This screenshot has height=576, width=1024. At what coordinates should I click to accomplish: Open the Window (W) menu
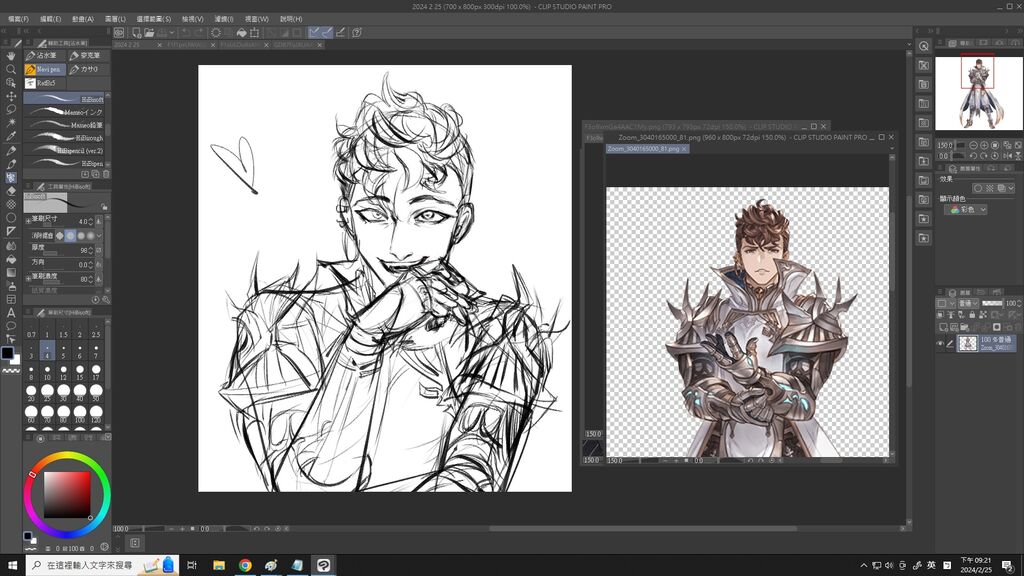click(256, 19)
